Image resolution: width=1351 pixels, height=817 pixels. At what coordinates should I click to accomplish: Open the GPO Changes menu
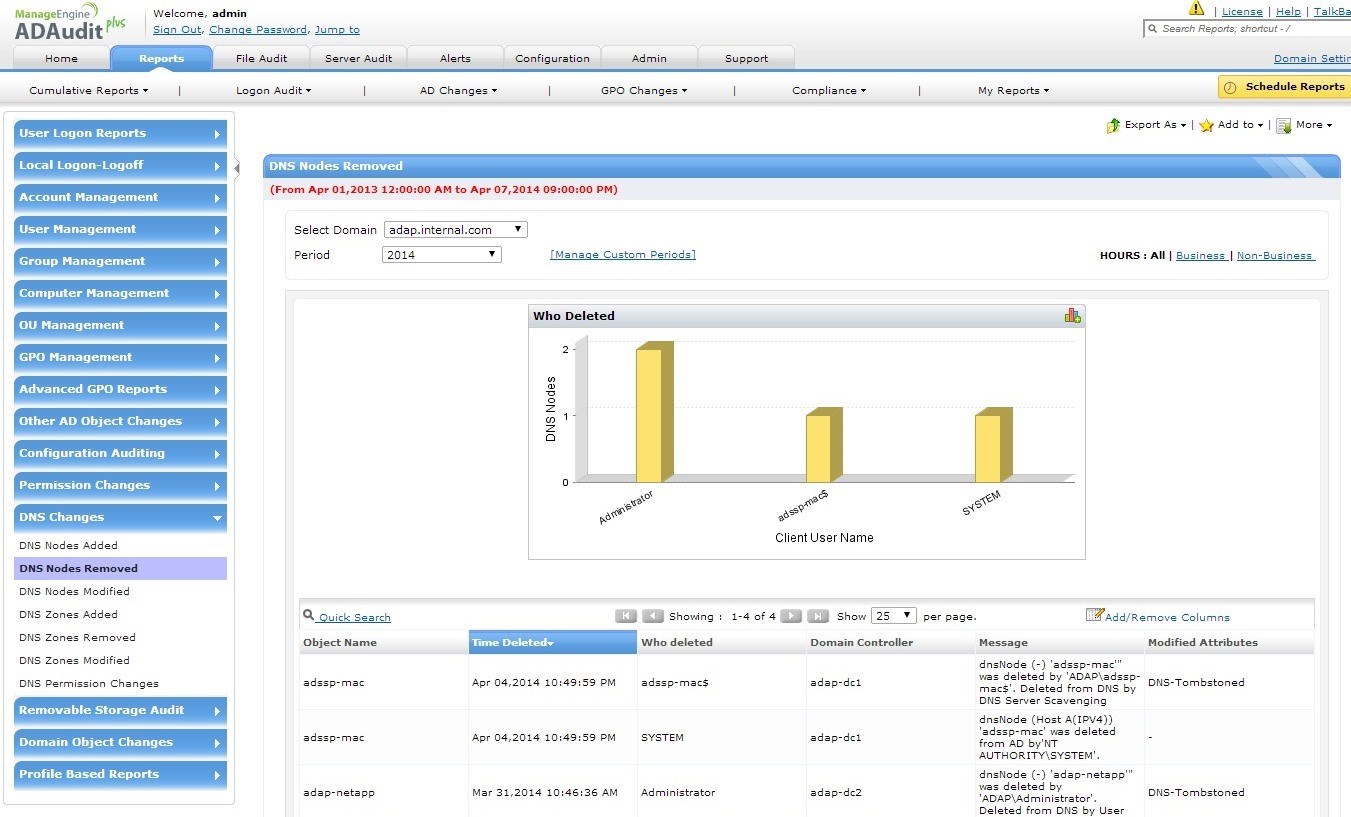(643, 91)
